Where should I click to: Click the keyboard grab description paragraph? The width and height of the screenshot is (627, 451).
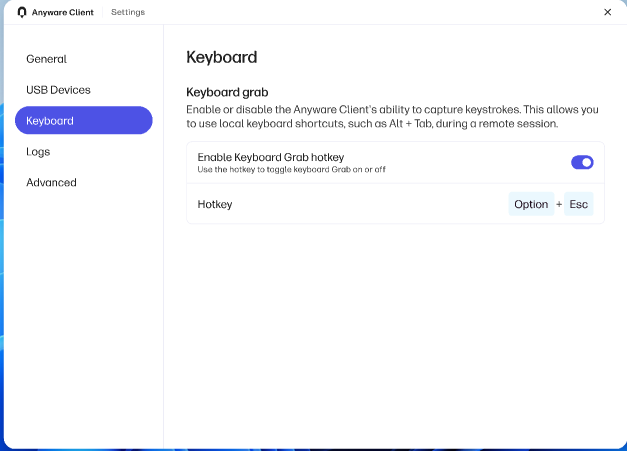point(392,116)
